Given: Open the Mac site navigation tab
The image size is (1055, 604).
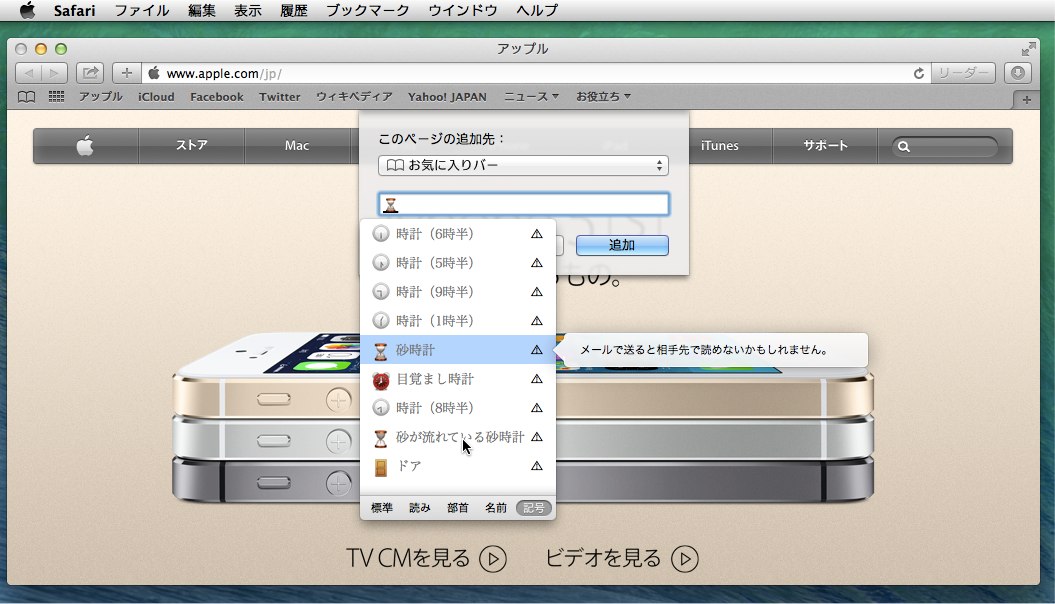Looking at the screenshot, I should point(297,145).
